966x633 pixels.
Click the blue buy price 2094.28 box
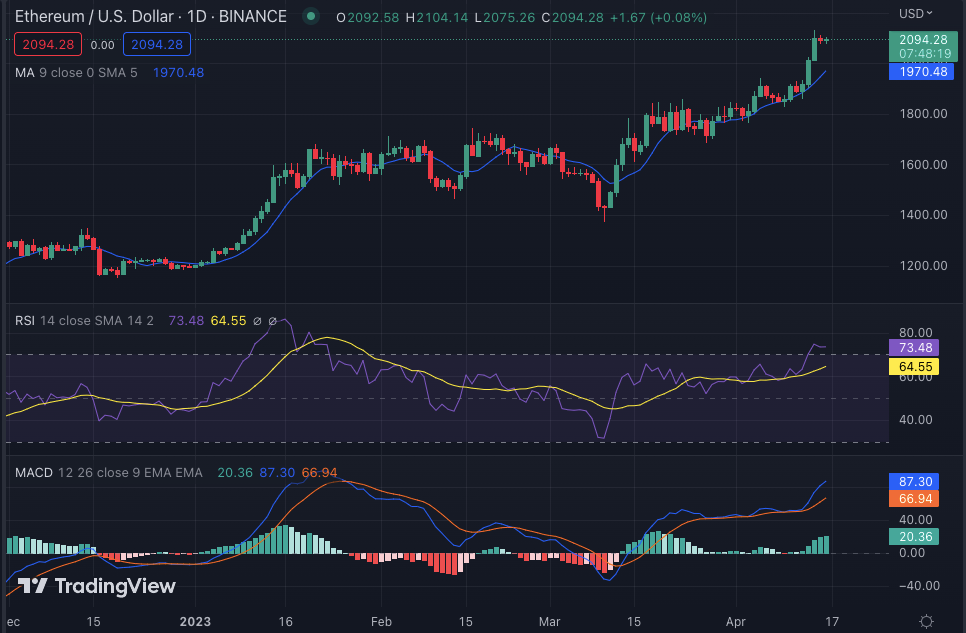pyautogui.click(x=157, y=44)
